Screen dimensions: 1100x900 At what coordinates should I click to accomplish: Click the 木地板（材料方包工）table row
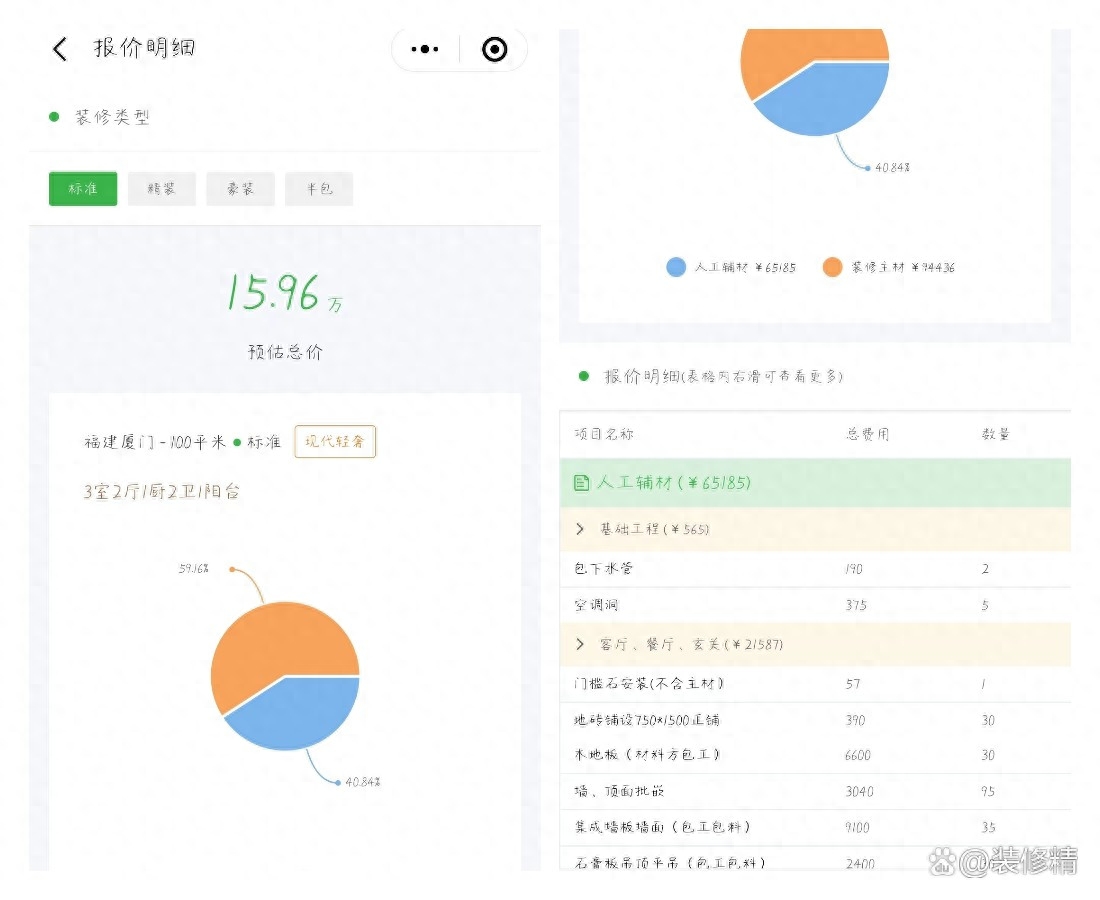(814, 755)
